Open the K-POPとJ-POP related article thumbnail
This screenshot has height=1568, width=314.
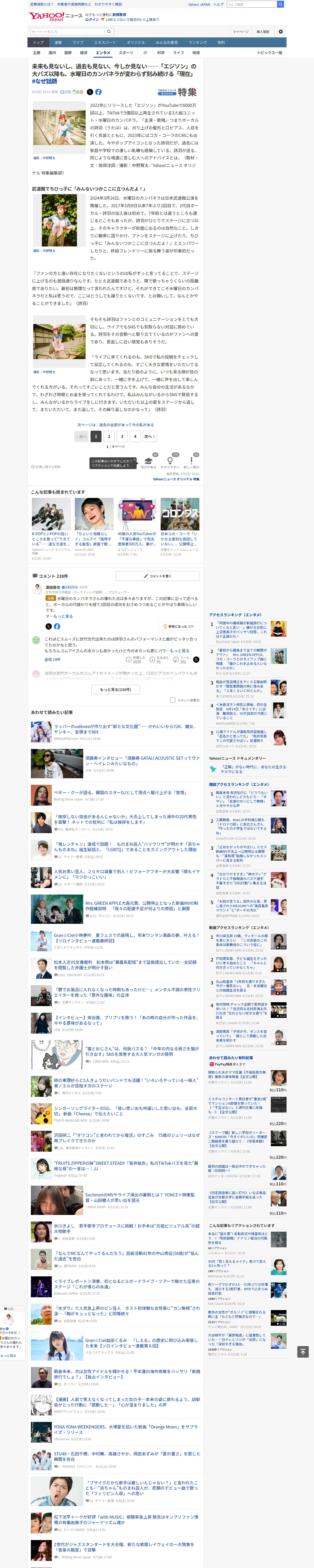click(x=51, y=514)
